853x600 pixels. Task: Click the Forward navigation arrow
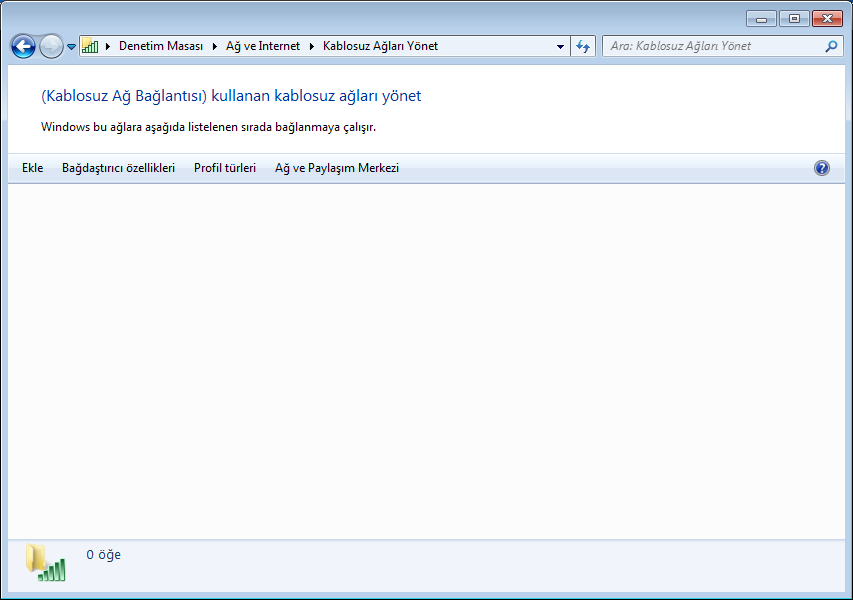click(x=52, y=46)
